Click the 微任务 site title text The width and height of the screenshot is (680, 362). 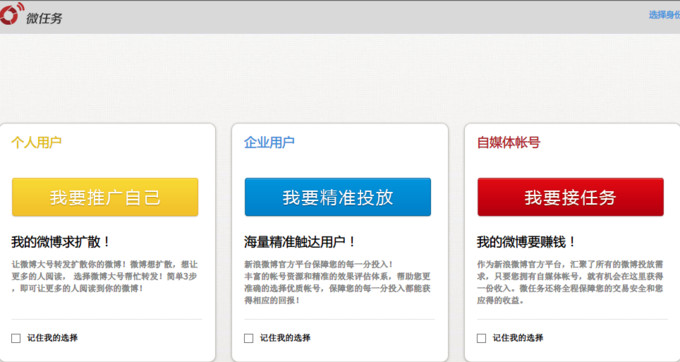point(44,18)
